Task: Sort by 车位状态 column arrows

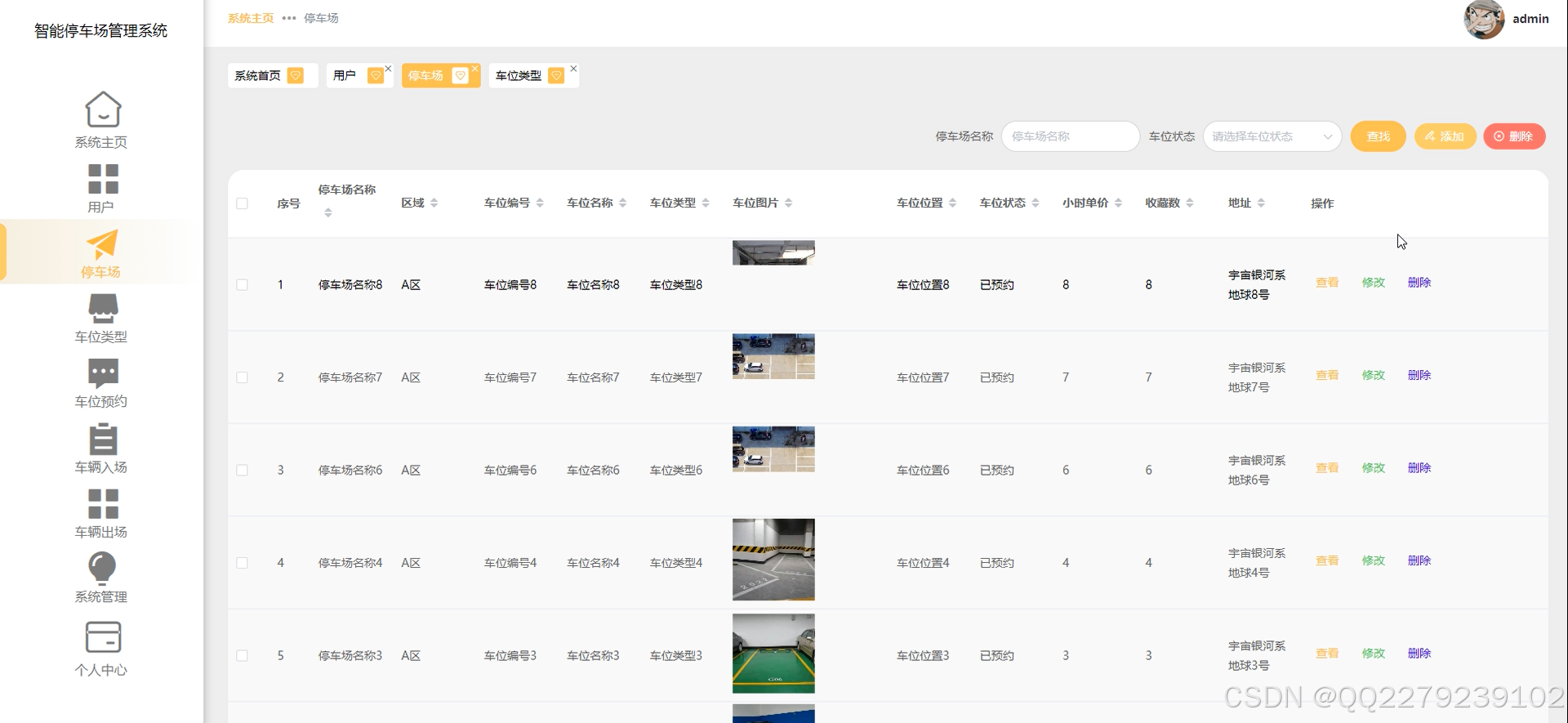Action: (x=1036, y=203)
